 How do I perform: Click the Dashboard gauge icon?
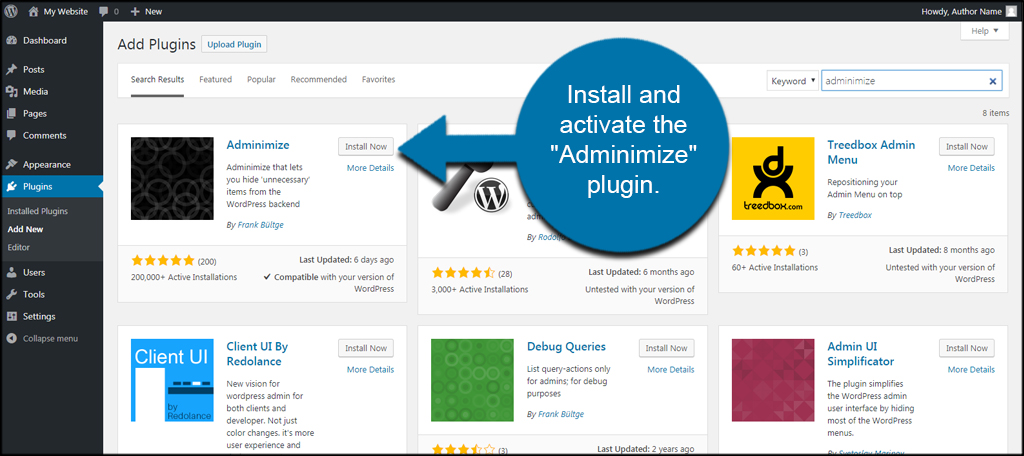12,41
